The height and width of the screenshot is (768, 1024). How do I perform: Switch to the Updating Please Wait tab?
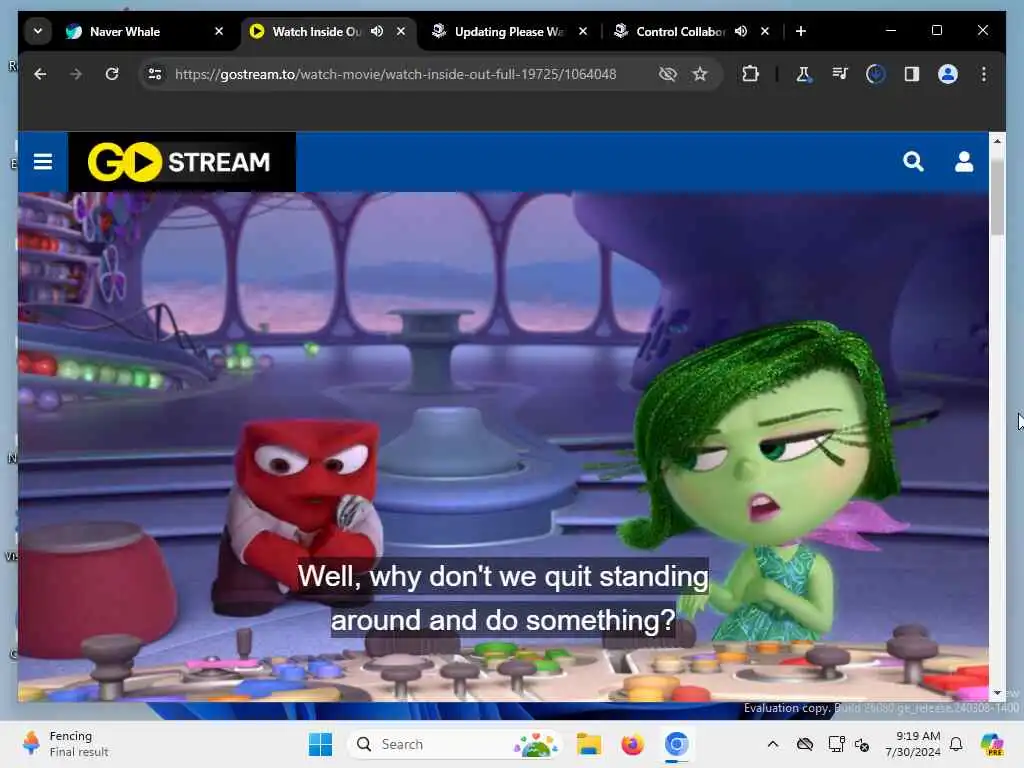(509, 31)
